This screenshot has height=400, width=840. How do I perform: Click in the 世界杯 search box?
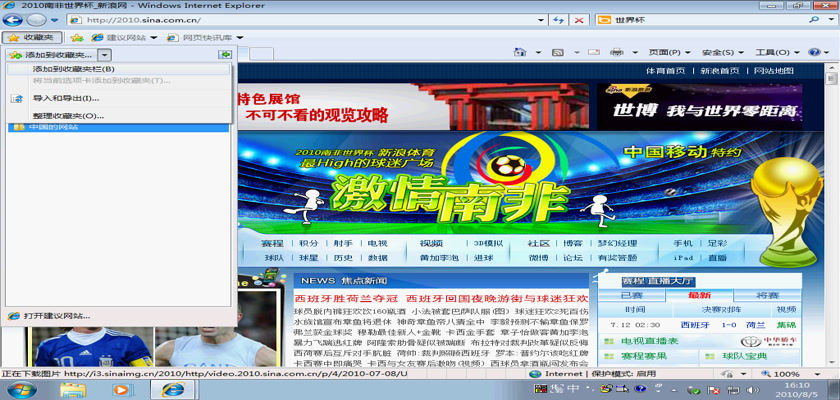[x=700, y=19]
